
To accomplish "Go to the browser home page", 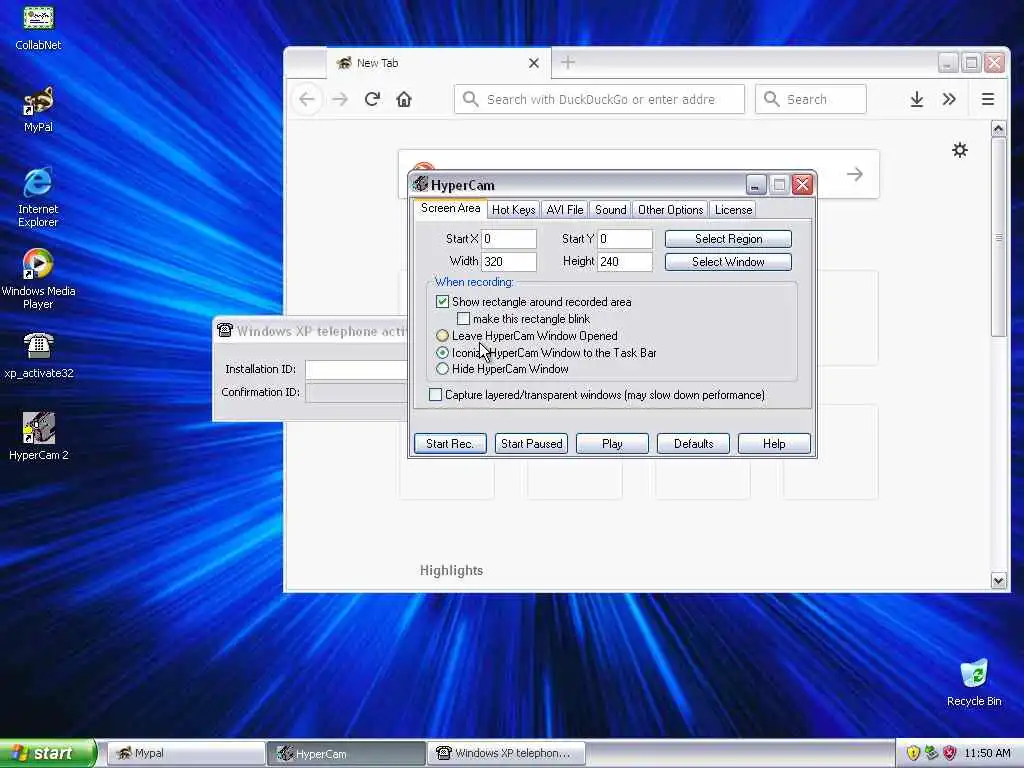I will (404, 99).
